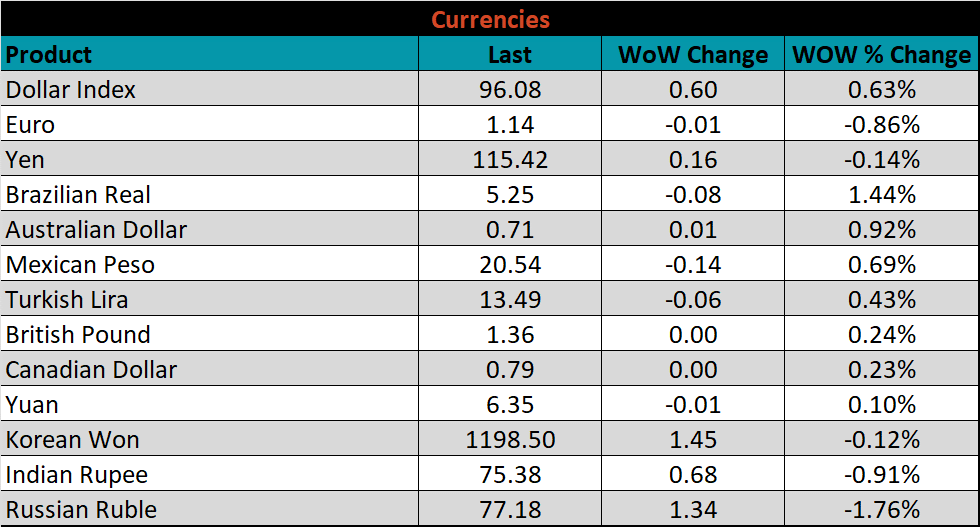Select the Last column header

tap(510, 55)
